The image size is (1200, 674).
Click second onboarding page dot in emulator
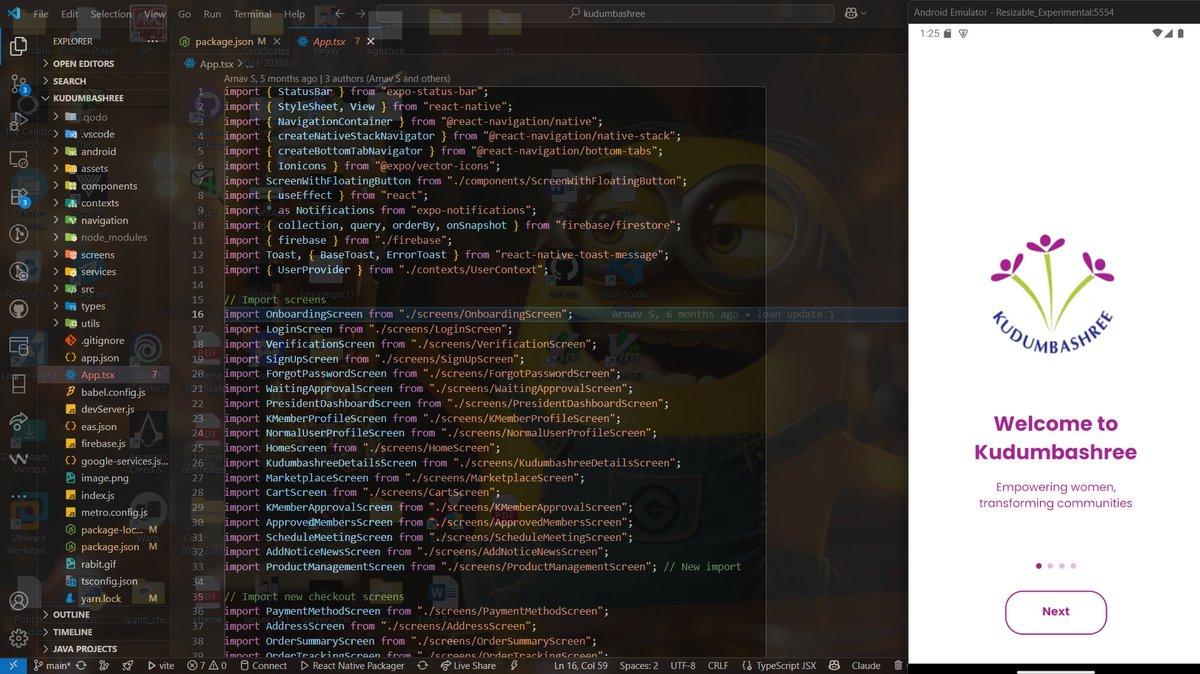coord(1050,566)
